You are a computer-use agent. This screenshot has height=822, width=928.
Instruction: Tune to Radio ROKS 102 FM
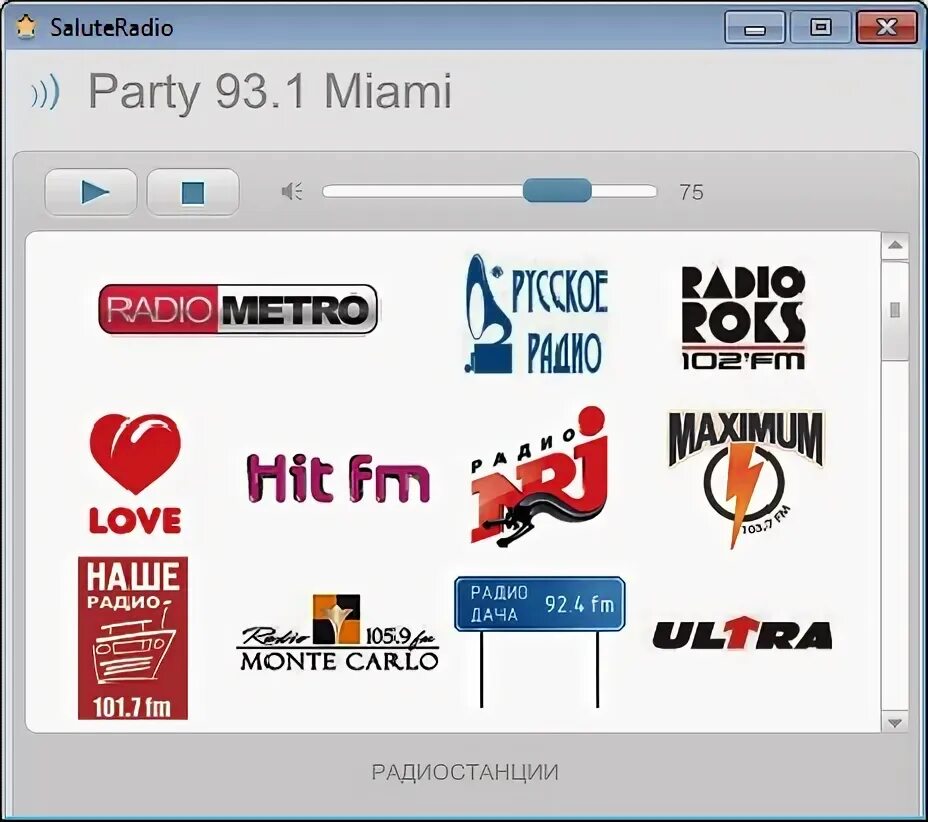tap(743, 318)
